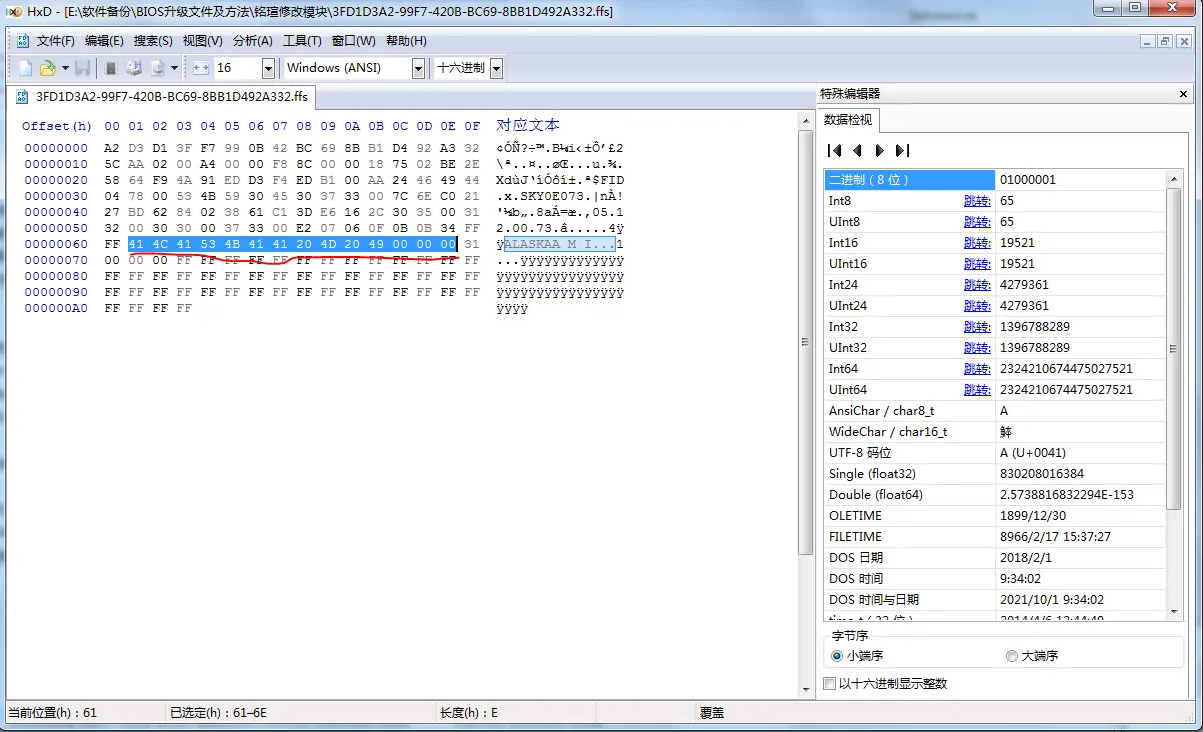Click 跳转 link for Int32

(x=977, y=327)
